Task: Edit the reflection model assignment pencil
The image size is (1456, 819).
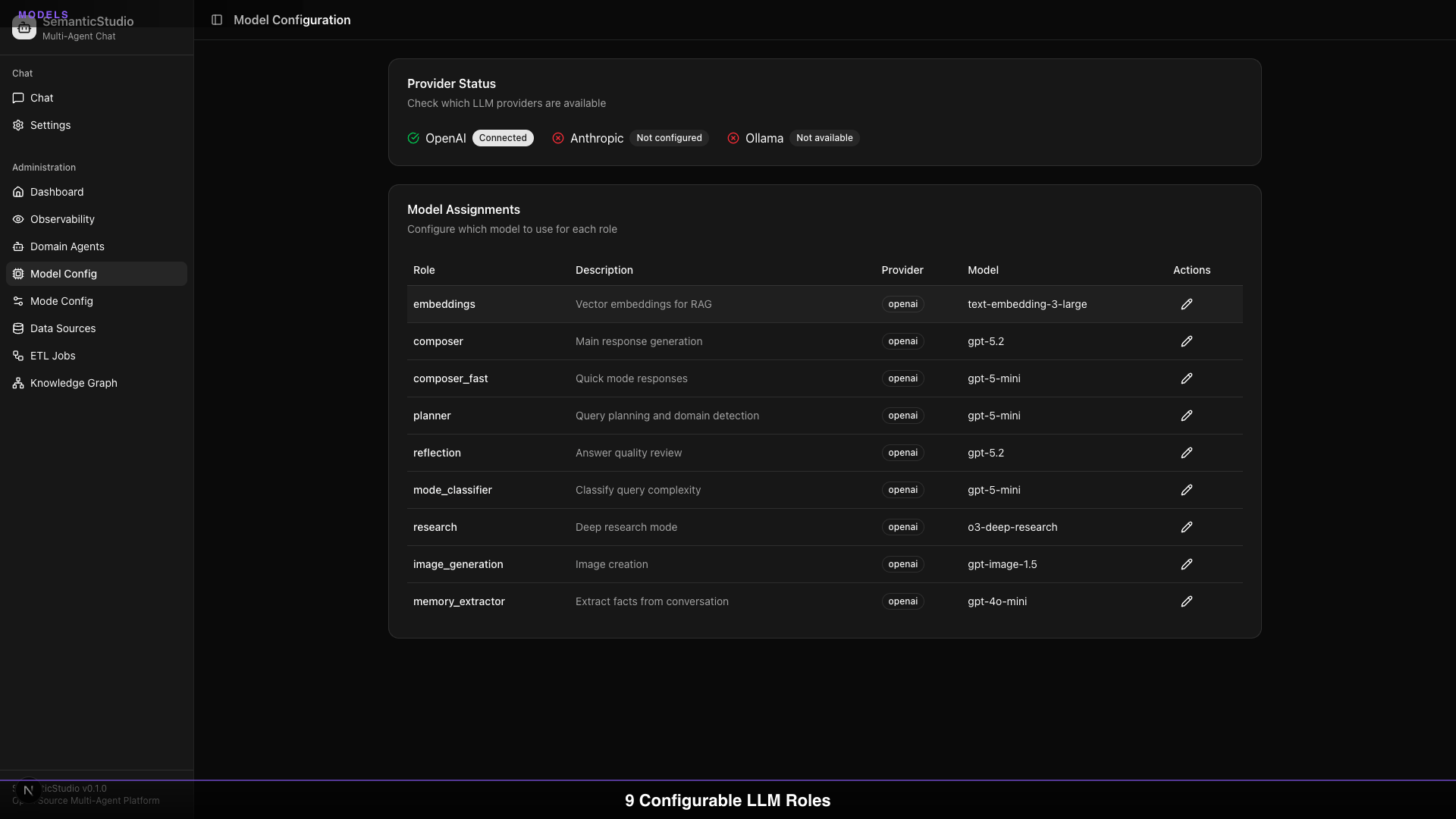Action: (x=1186, y=453)
